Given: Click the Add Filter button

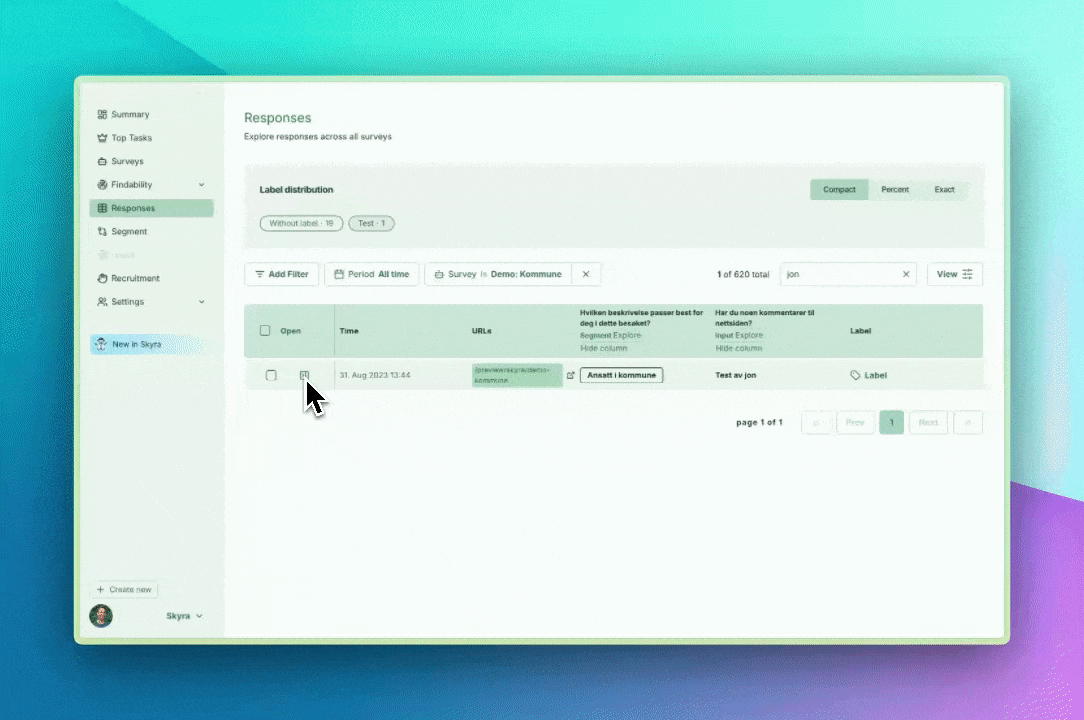Looking at the screenshot, I should pyautogui.click(x=281, y=274).
